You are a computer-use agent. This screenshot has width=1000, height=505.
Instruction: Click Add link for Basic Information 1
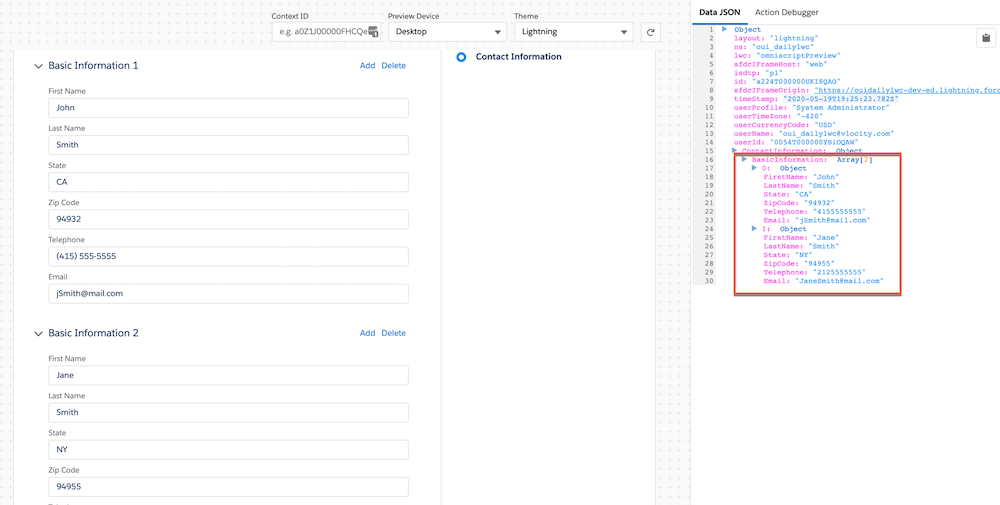367,66
